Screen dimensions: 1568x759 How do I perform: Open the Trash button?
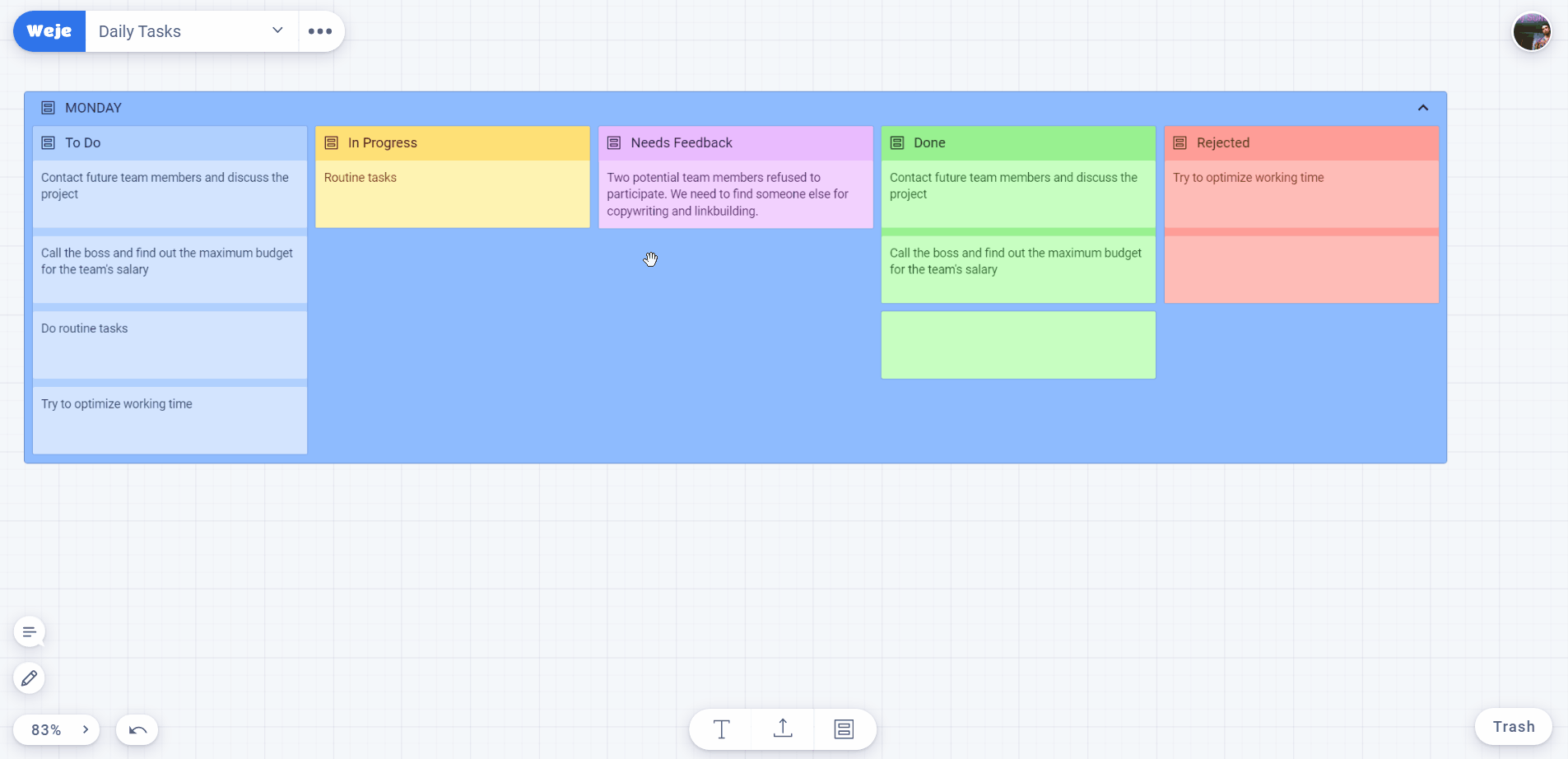tap(1514, 727)
